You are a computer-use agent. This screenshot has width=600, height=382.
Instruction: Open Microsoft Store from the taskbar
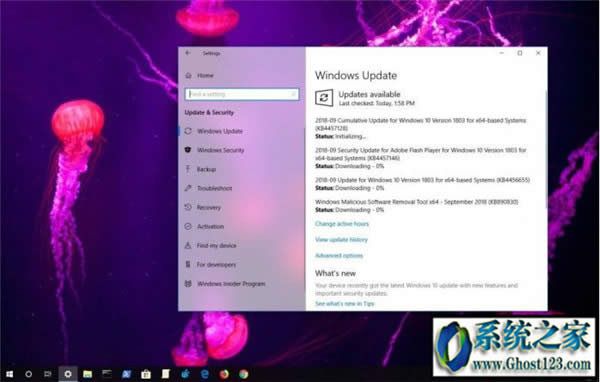tap(146, 374)
